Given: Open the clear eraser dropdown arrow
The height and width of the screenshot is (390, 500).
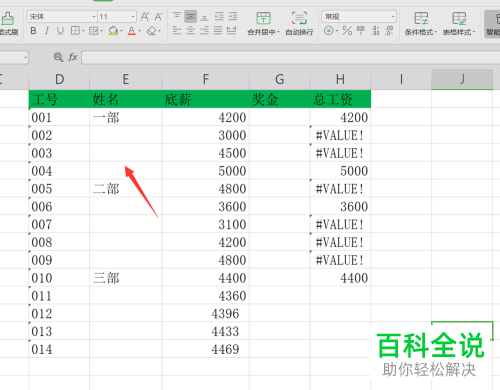Looking at the screenshot, I should point(160,31).
